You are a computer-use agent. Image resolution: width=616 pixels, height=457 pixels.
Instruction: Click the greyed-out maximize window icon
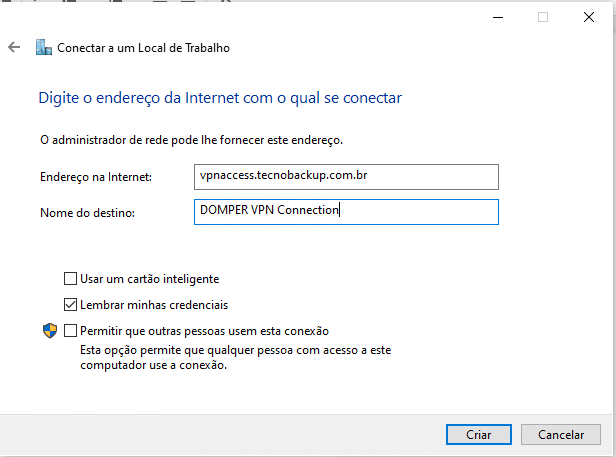pos(543,17)
